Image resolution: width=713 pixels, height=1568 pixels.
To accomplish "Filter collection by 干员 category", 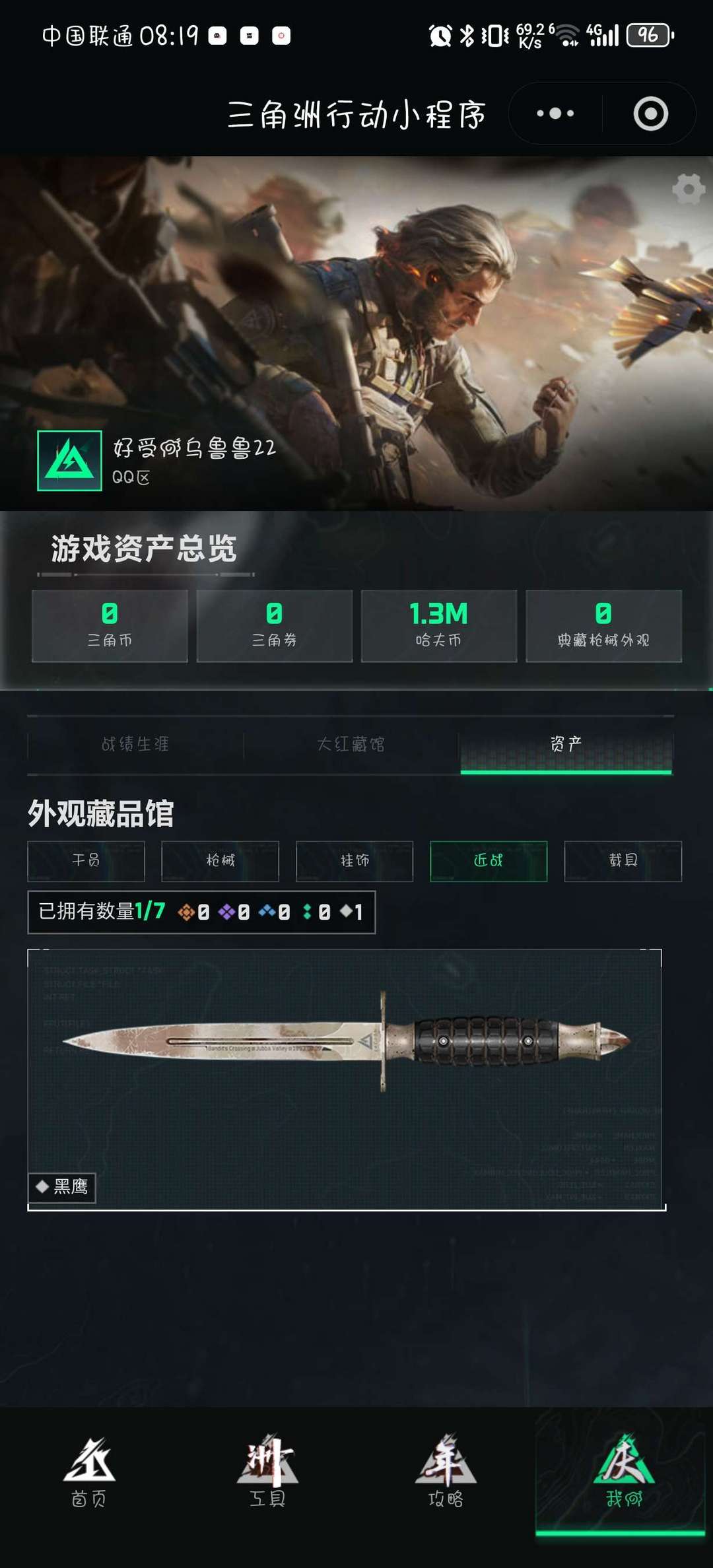I will 86,860.
